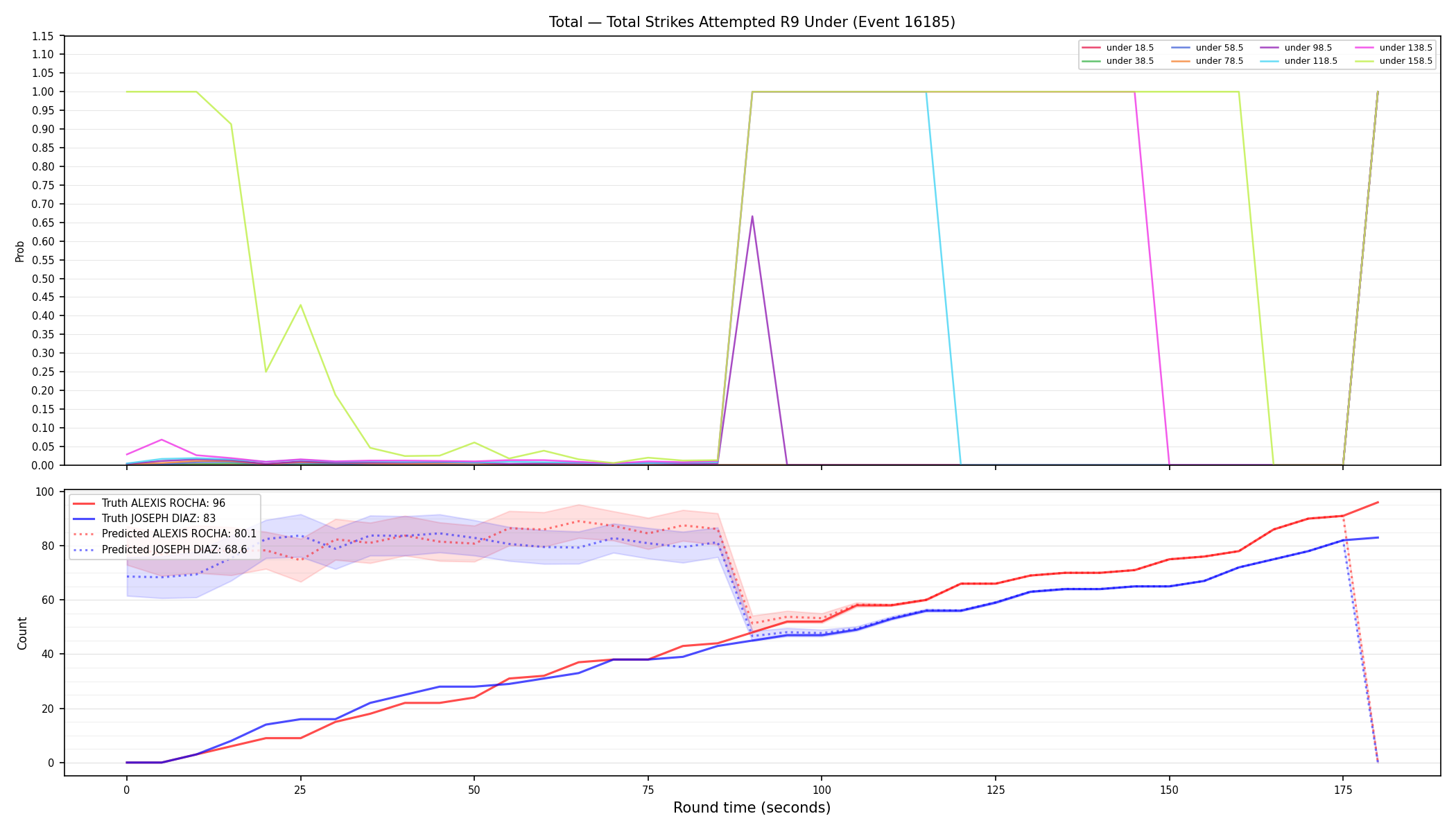Select the 'under 158.5' legend entry
Image resolution: width=1456 pixels, height=832 pixels.
tap(1394, 61)
